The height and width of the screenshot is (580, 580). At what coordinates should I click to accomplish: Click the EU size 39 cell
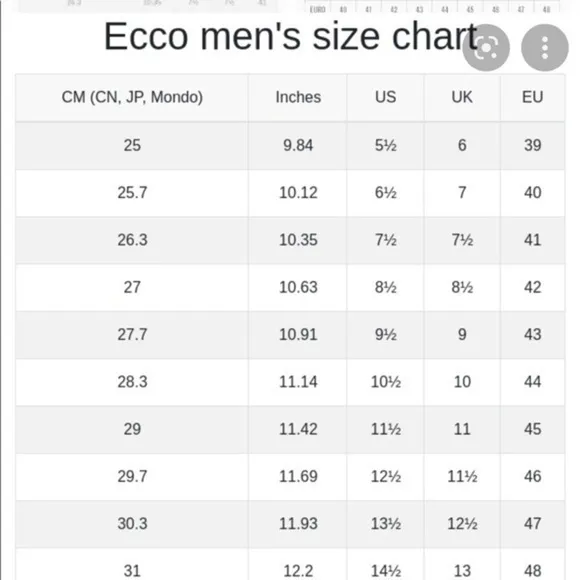(x=533, y=145)
